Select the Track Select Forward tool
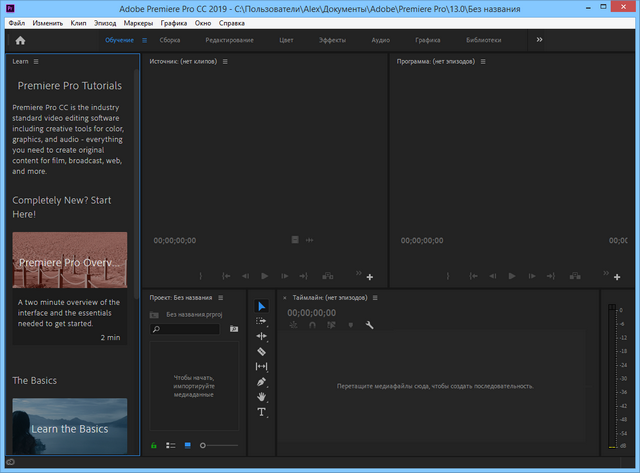 click(x=262, y=321)
